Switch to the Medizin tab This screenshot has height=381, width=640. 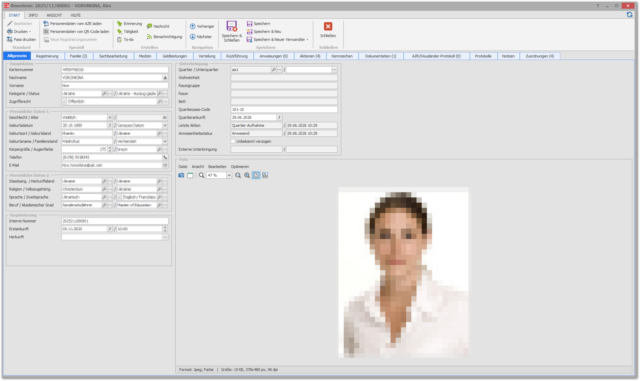tap(145, 56)
